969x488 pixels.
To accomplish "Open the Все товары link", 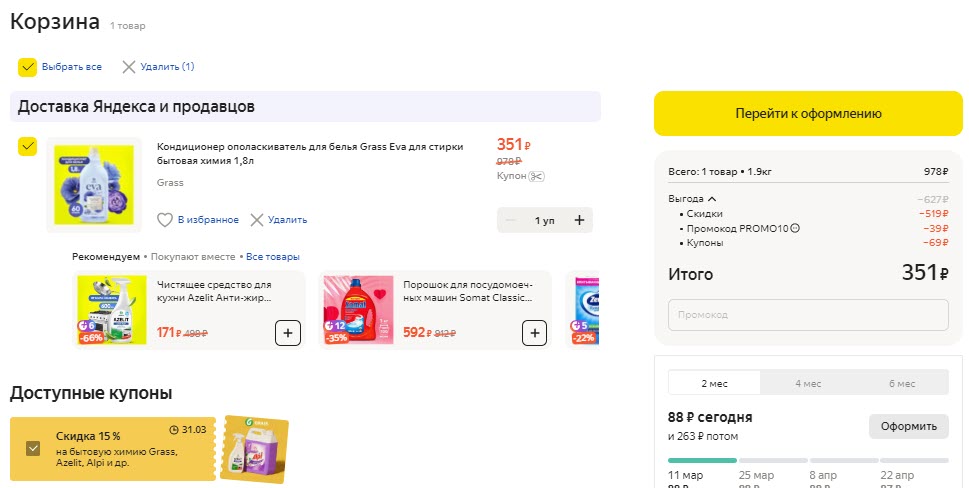I will pos(273,257).
